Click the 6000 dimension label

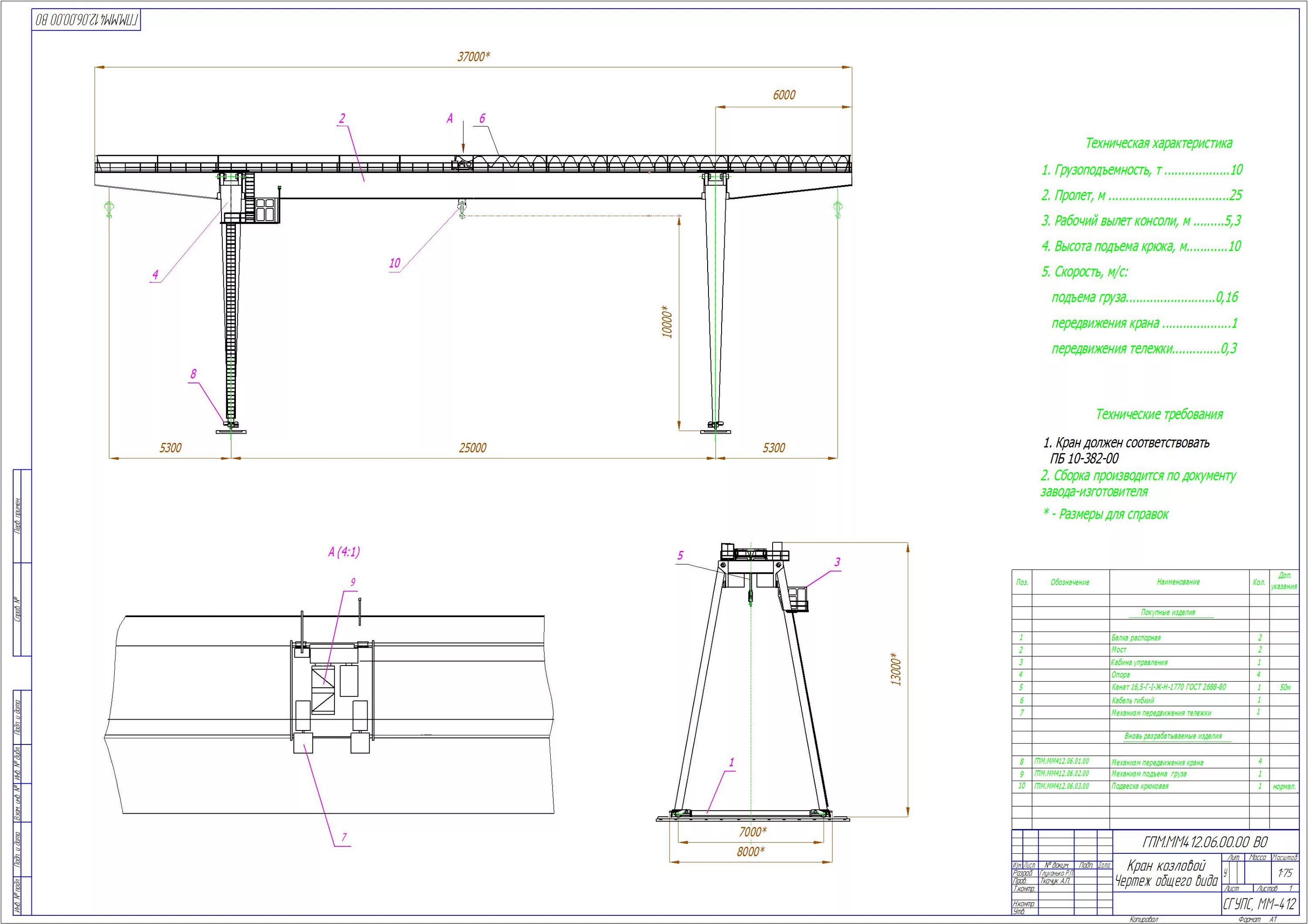pyautogui.click(x=783, y=95)
